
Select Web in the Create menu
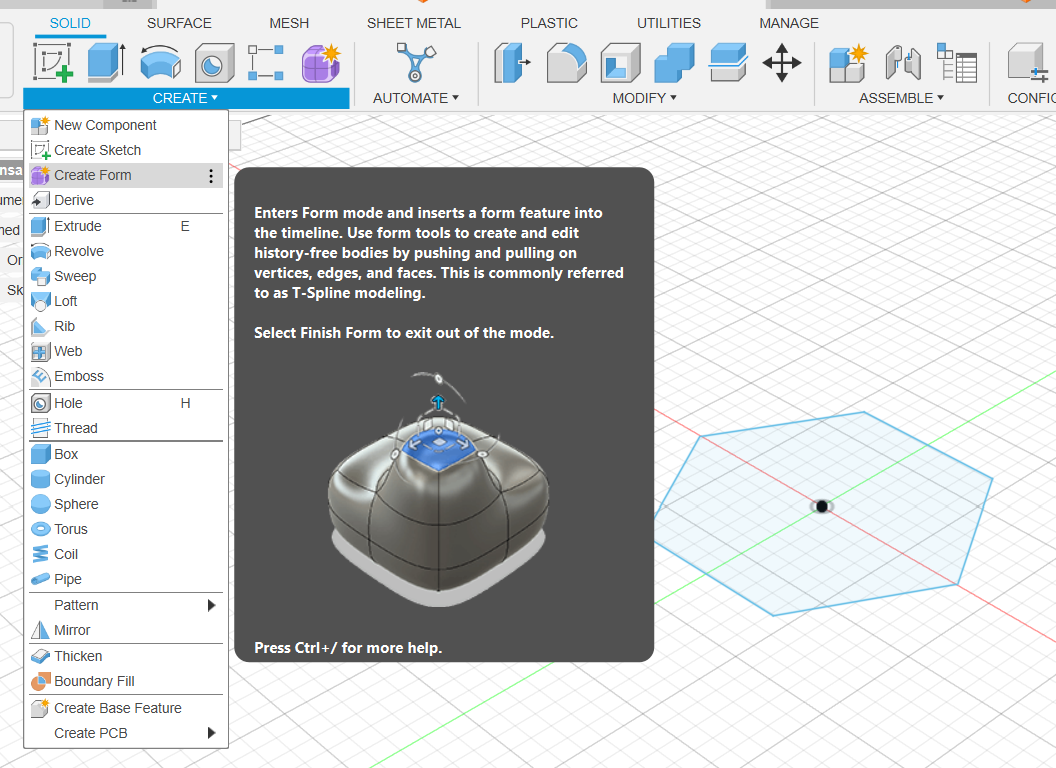(x=126, y=351)
